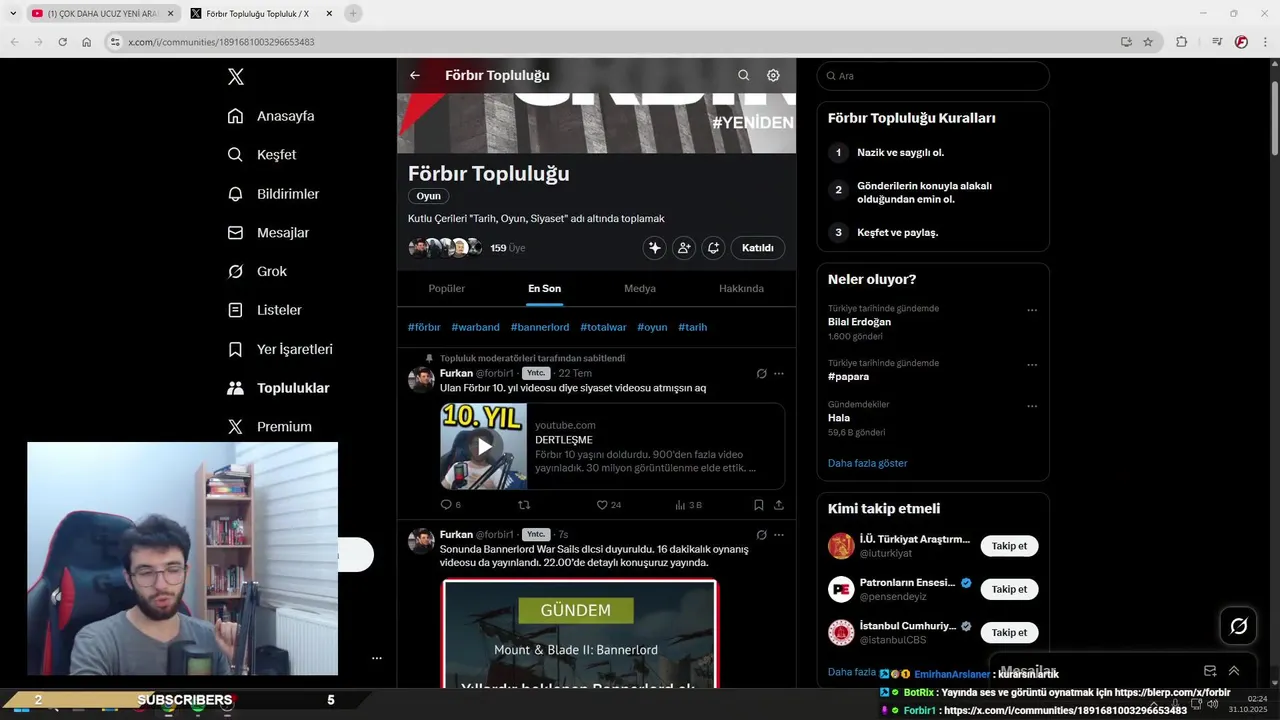
Task: Follow İstanbul Cumhuriy... account
Action: [1009, 632]
